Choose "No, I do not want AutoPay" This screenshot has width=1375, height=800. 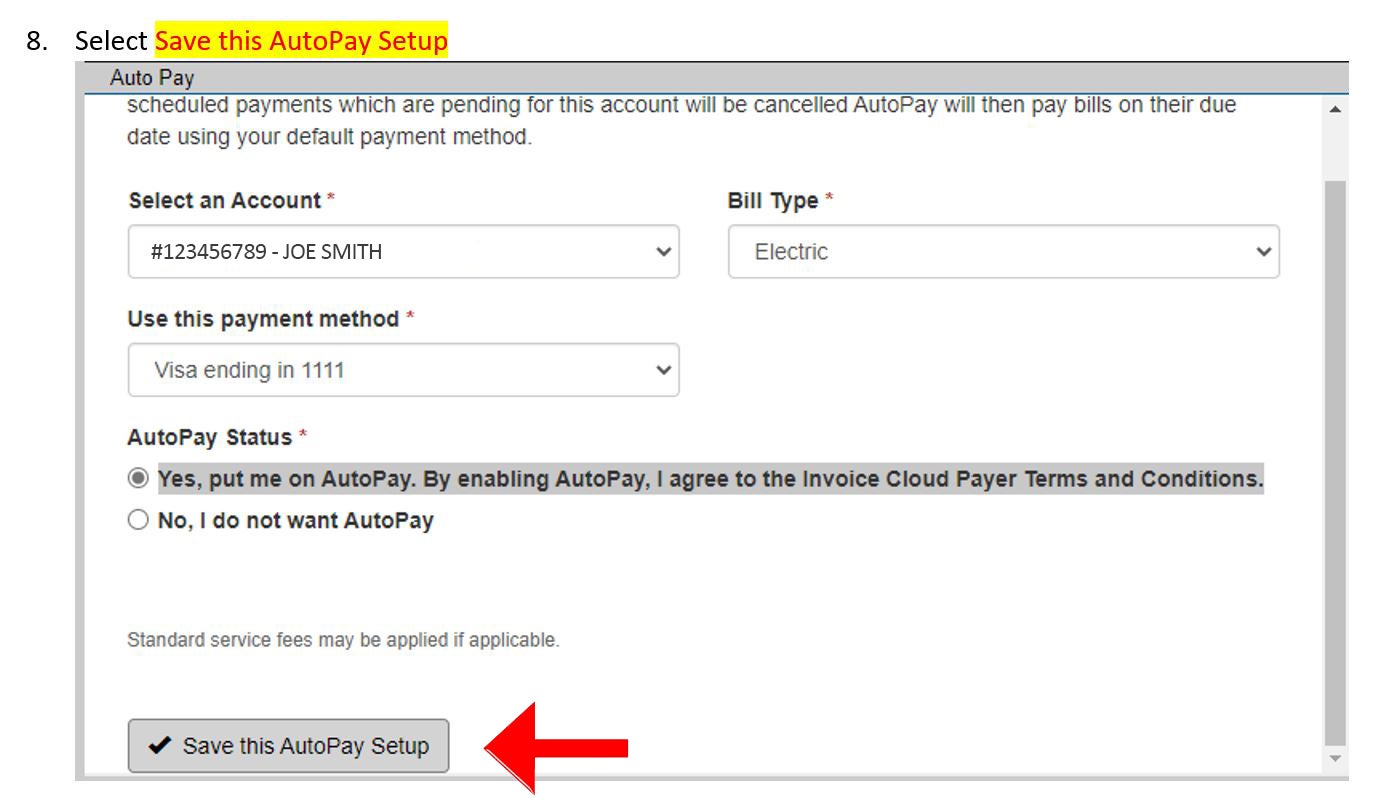pyautogui.click(x=138, y=519)
